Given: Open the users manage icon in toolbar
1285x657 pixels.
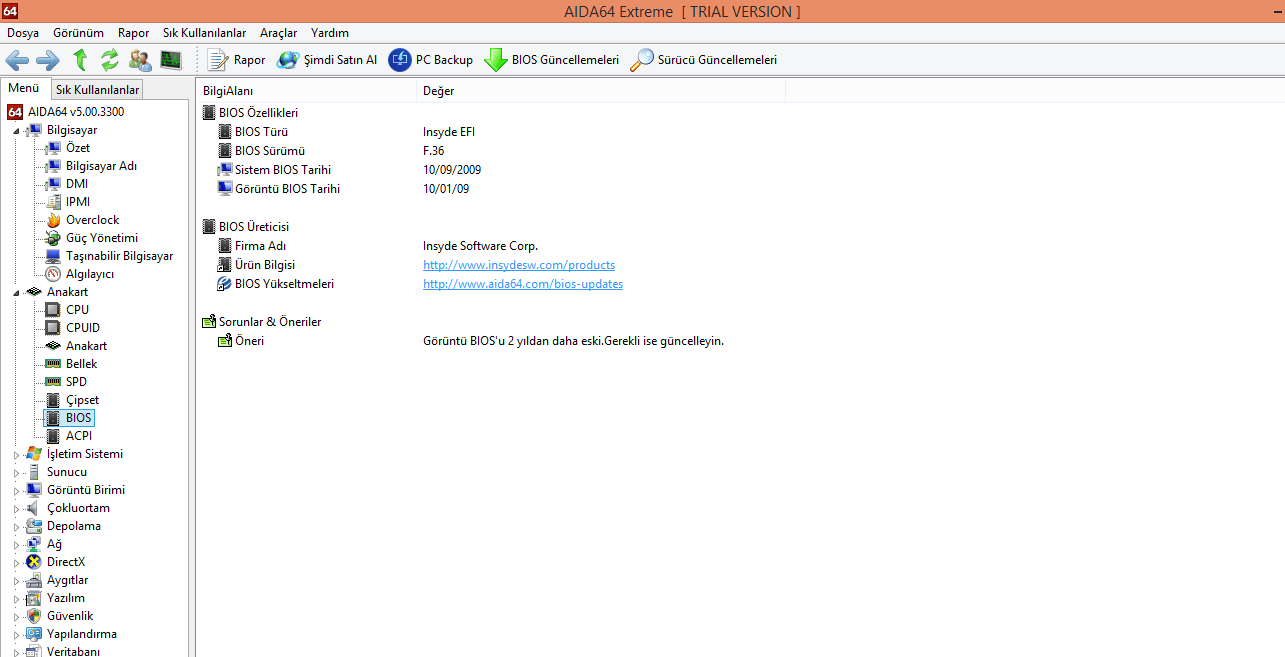Looking at the screenshot, I should 141,60.
